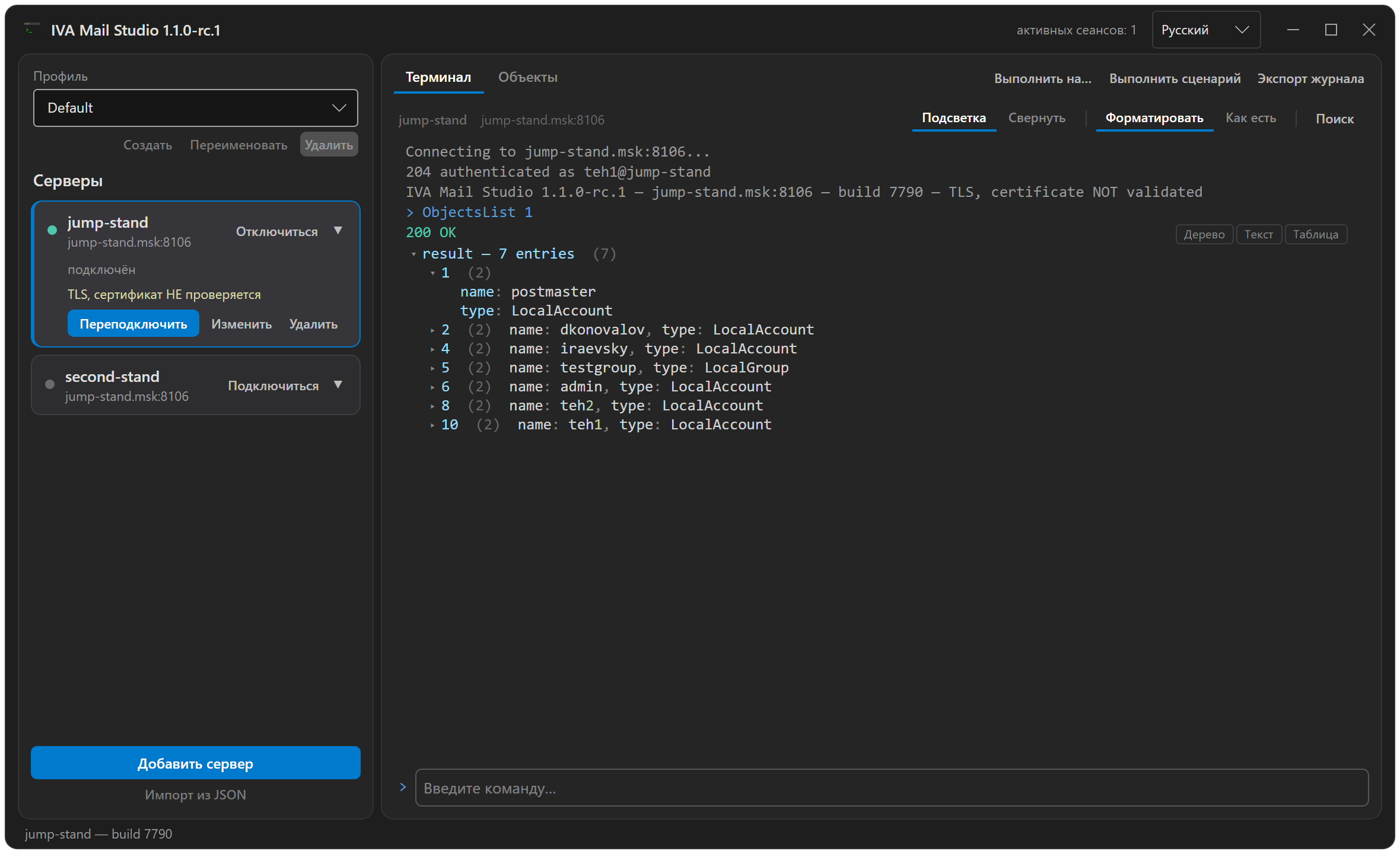Open jump-stand server options arrow

[x=338, y=231]
